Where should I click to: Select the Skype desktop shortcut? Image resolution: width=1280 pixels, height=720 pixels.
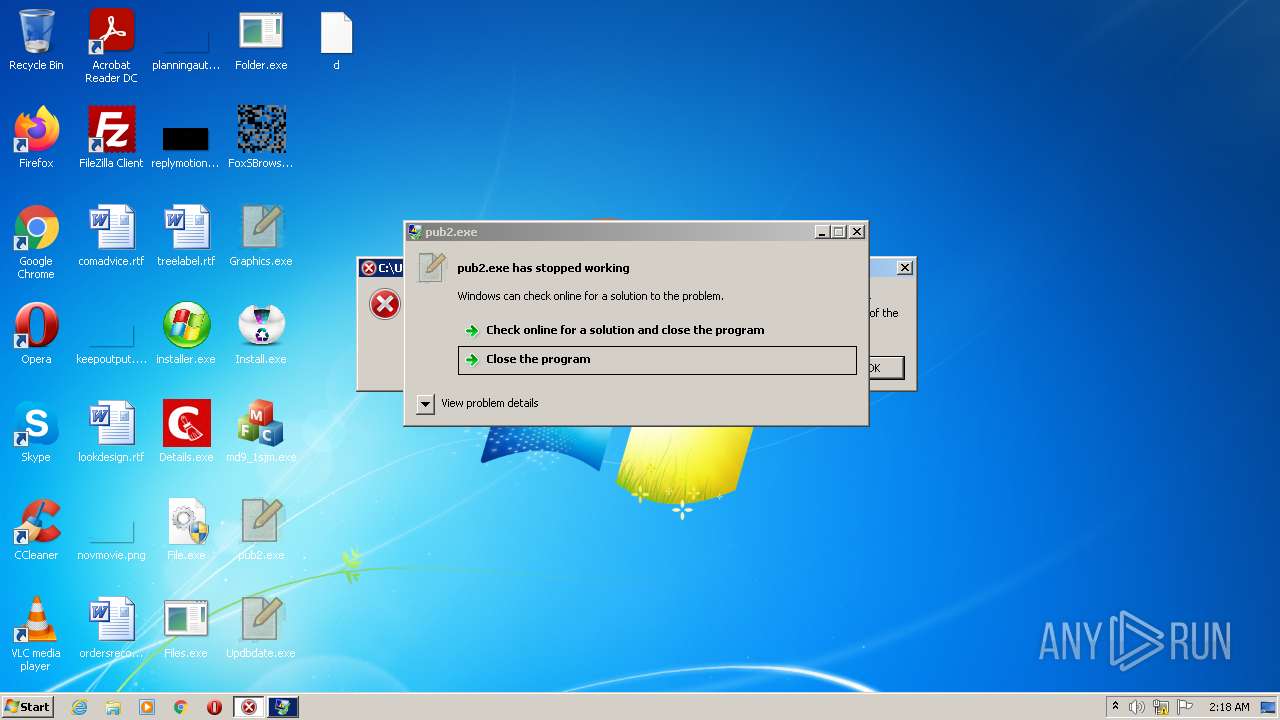[36, 432]
